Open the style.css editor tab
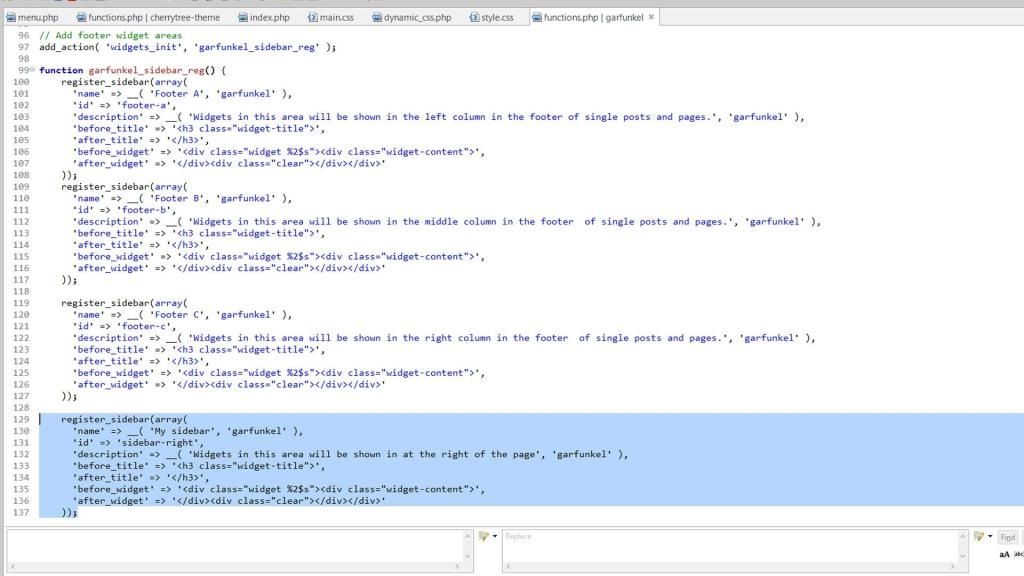This screenshot has width=1024, height=576. click(496, 17)
